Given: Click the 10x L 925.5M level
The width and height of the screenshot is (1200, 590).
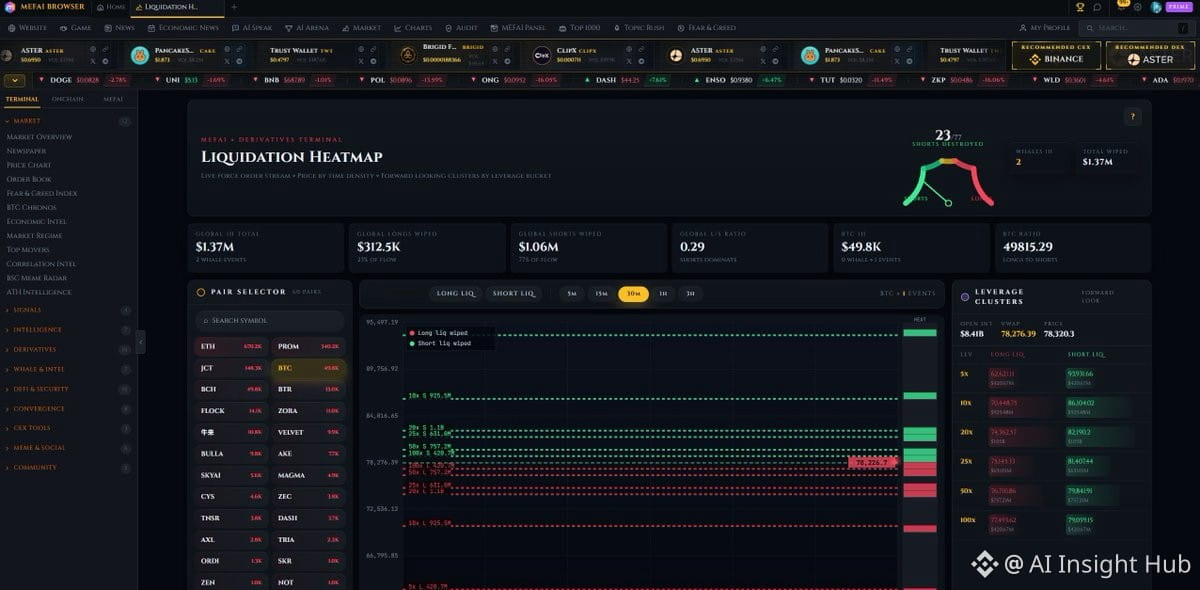Looking at the screenshot, I should (x=430, y=523).
